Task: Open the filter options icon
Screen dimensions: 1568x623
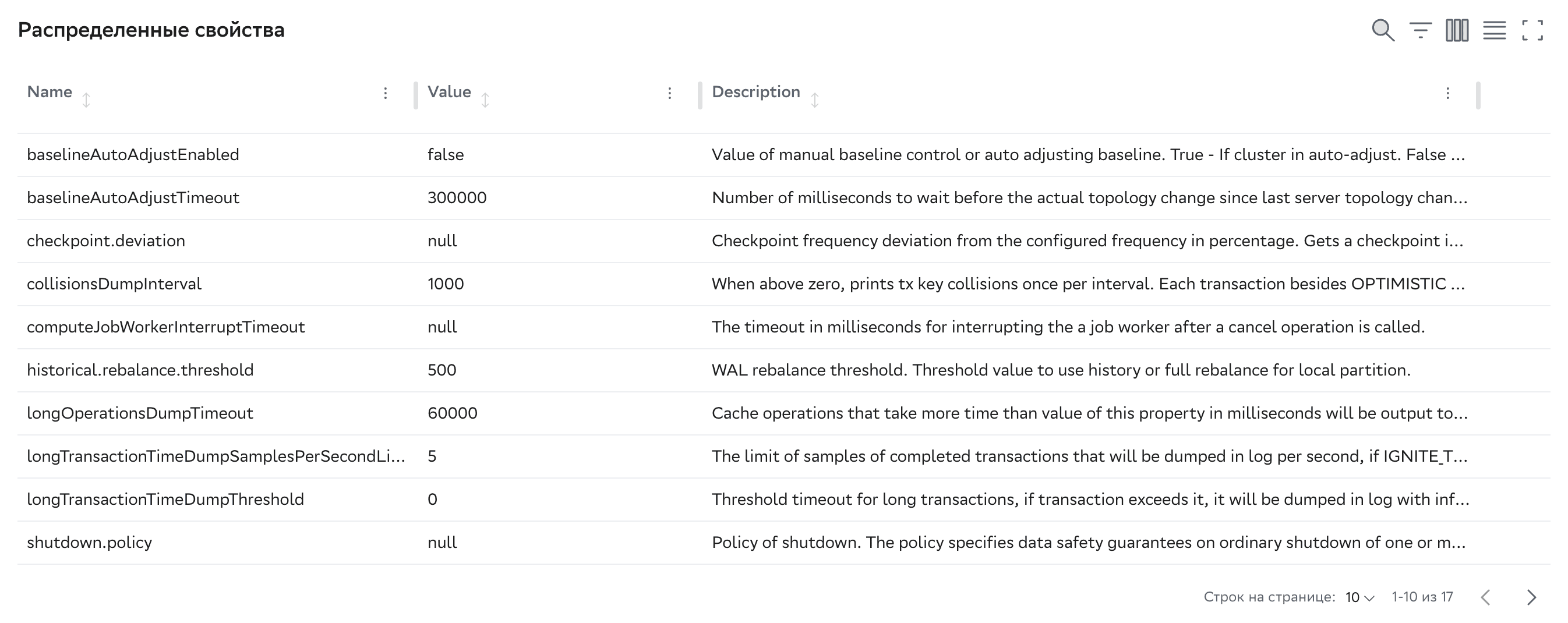Action: coord(1420,30)
